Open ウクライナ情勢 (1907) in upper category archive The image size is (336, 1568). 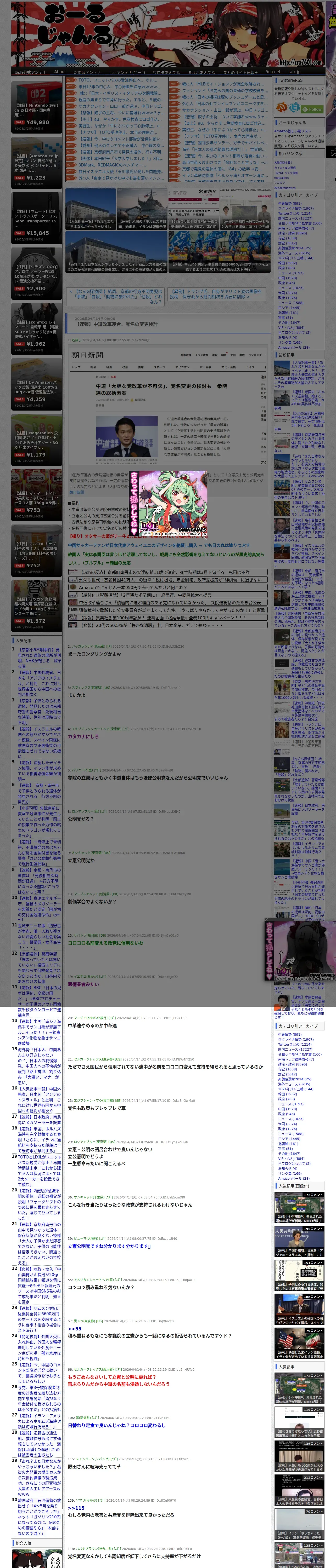(296, 209)
